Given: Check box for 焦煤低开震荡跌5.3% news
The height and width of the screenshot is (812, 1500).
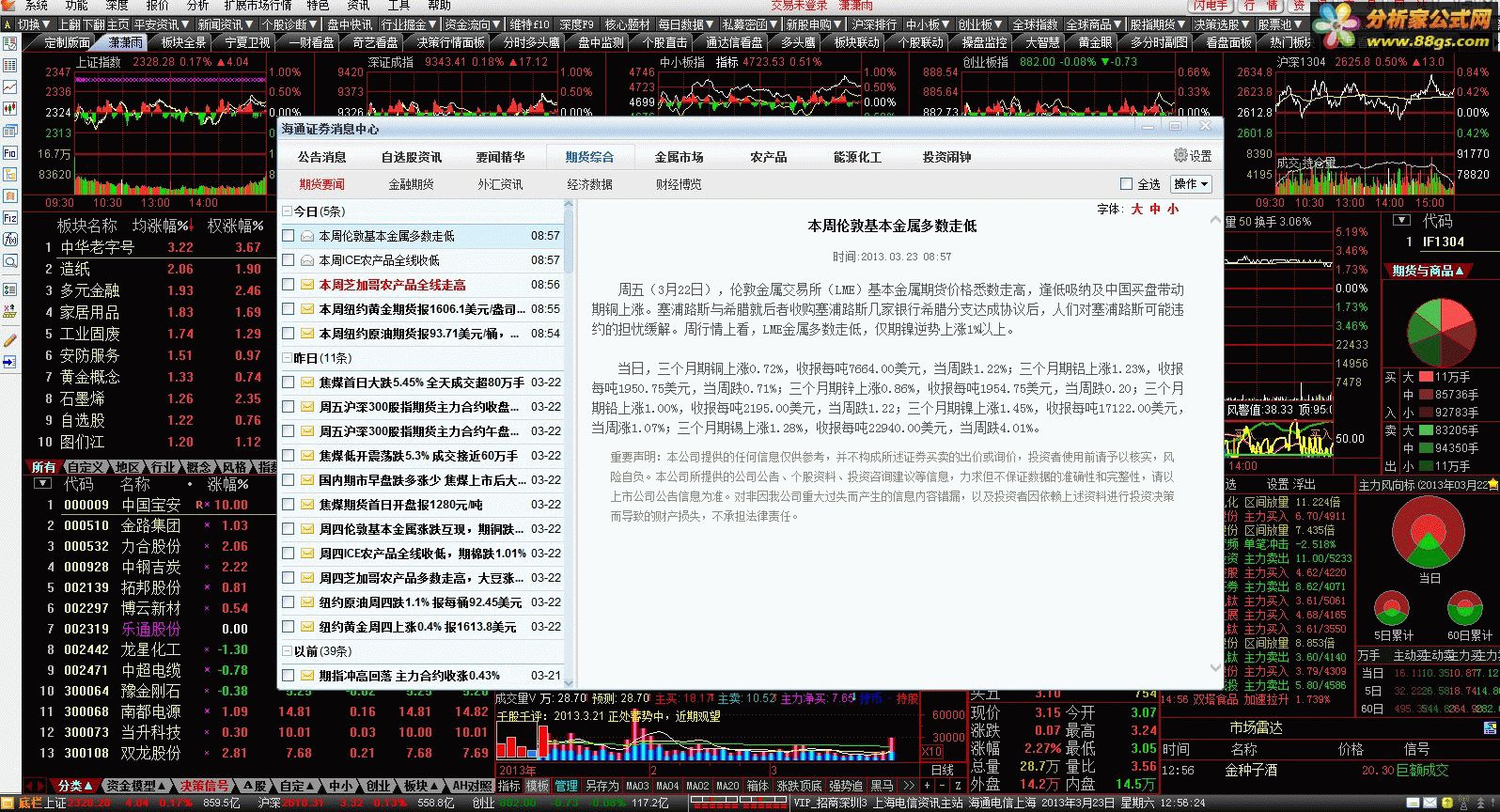Looking at the screenshot, I should [289, 456].
